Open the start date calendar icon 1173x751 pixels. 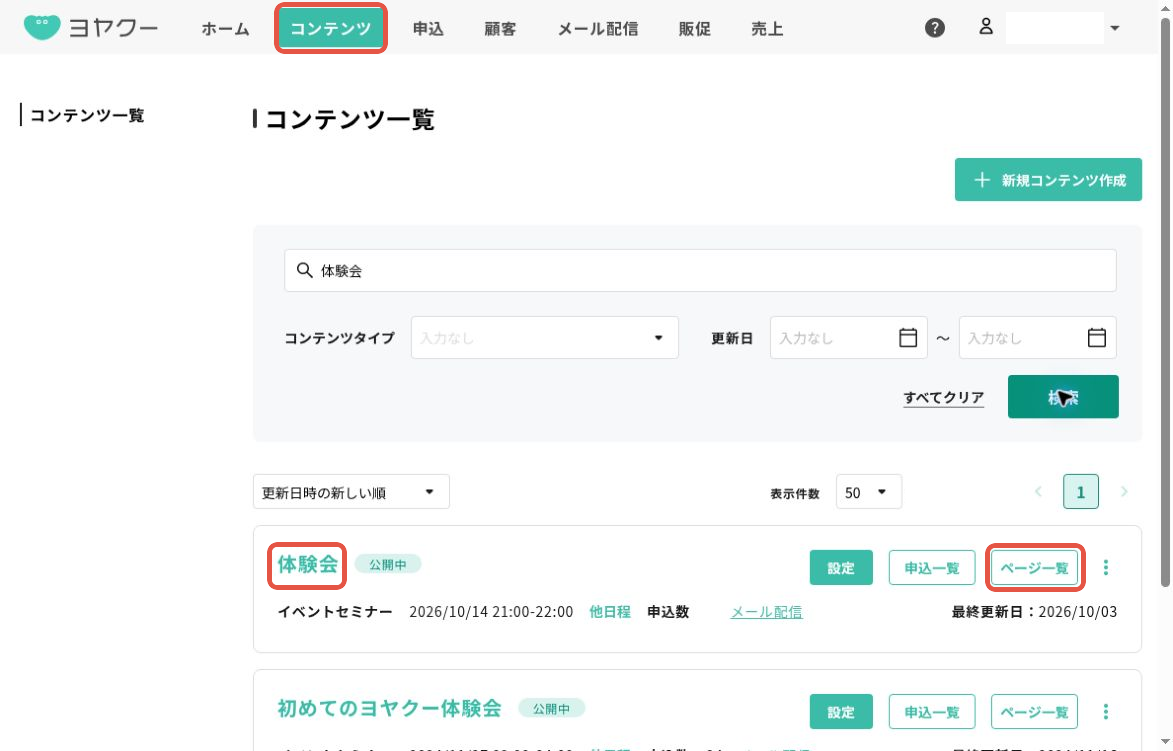pos(907,337)
